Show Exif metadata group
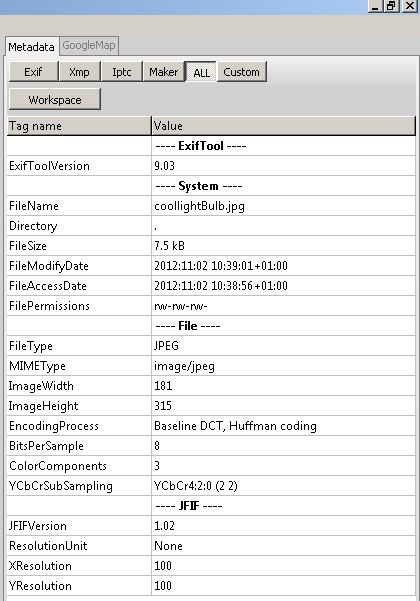 [33, 72]
